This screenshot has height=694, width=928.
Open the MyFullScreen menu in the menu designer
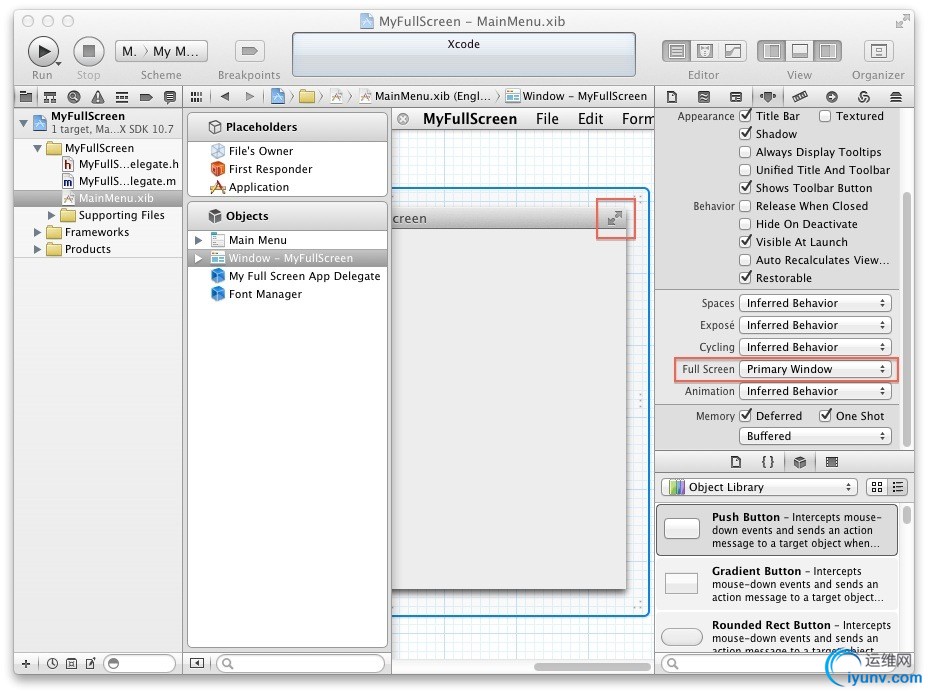tap(470, 119)
